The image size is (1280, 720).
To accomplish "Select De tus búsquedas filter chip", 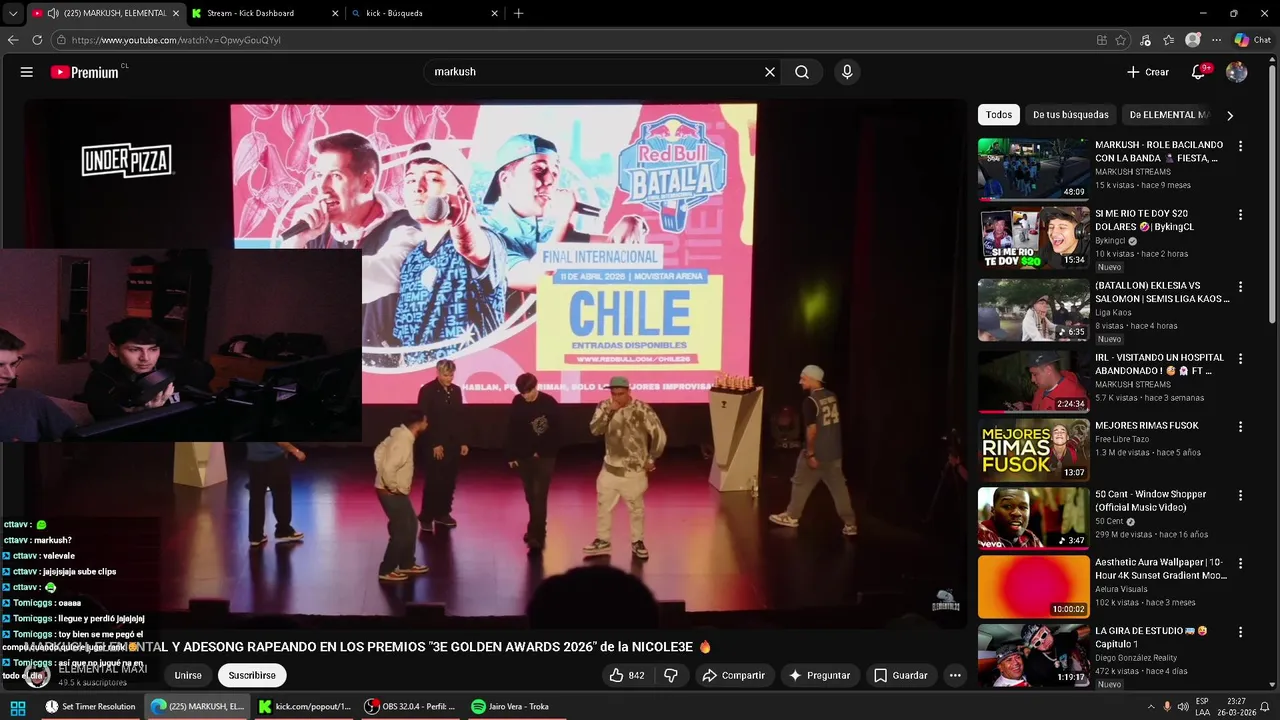I will [x=1070, y=115].
